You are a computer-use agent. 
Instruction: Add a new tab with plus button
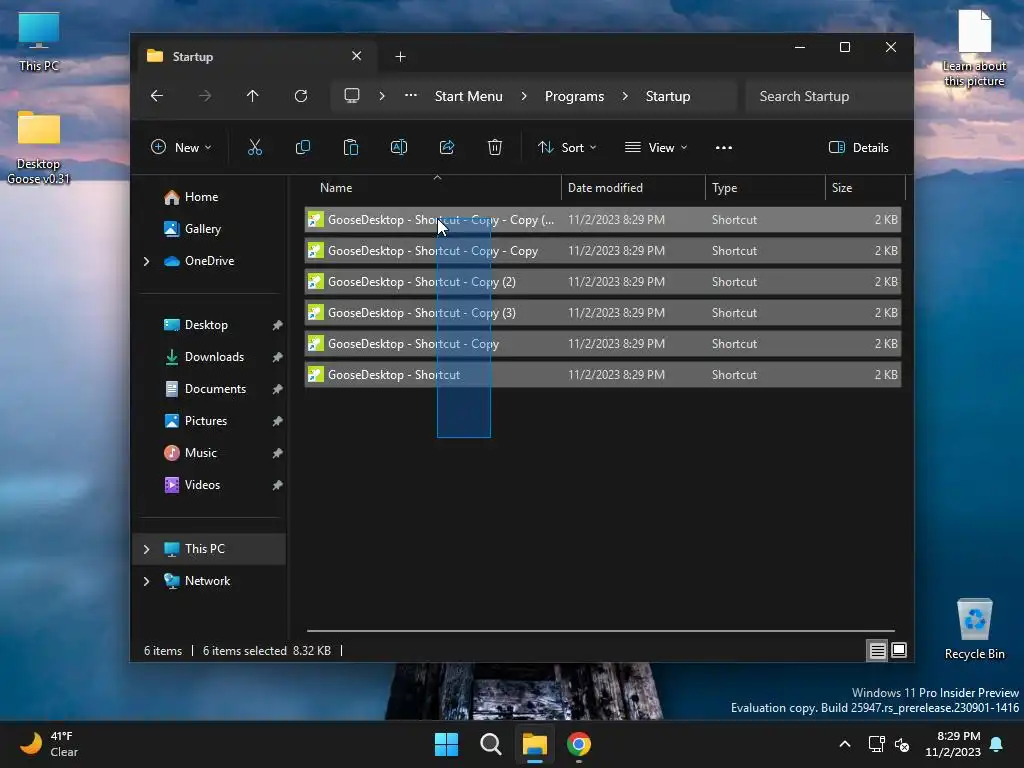pyautogui.click(x=400, y=57)
